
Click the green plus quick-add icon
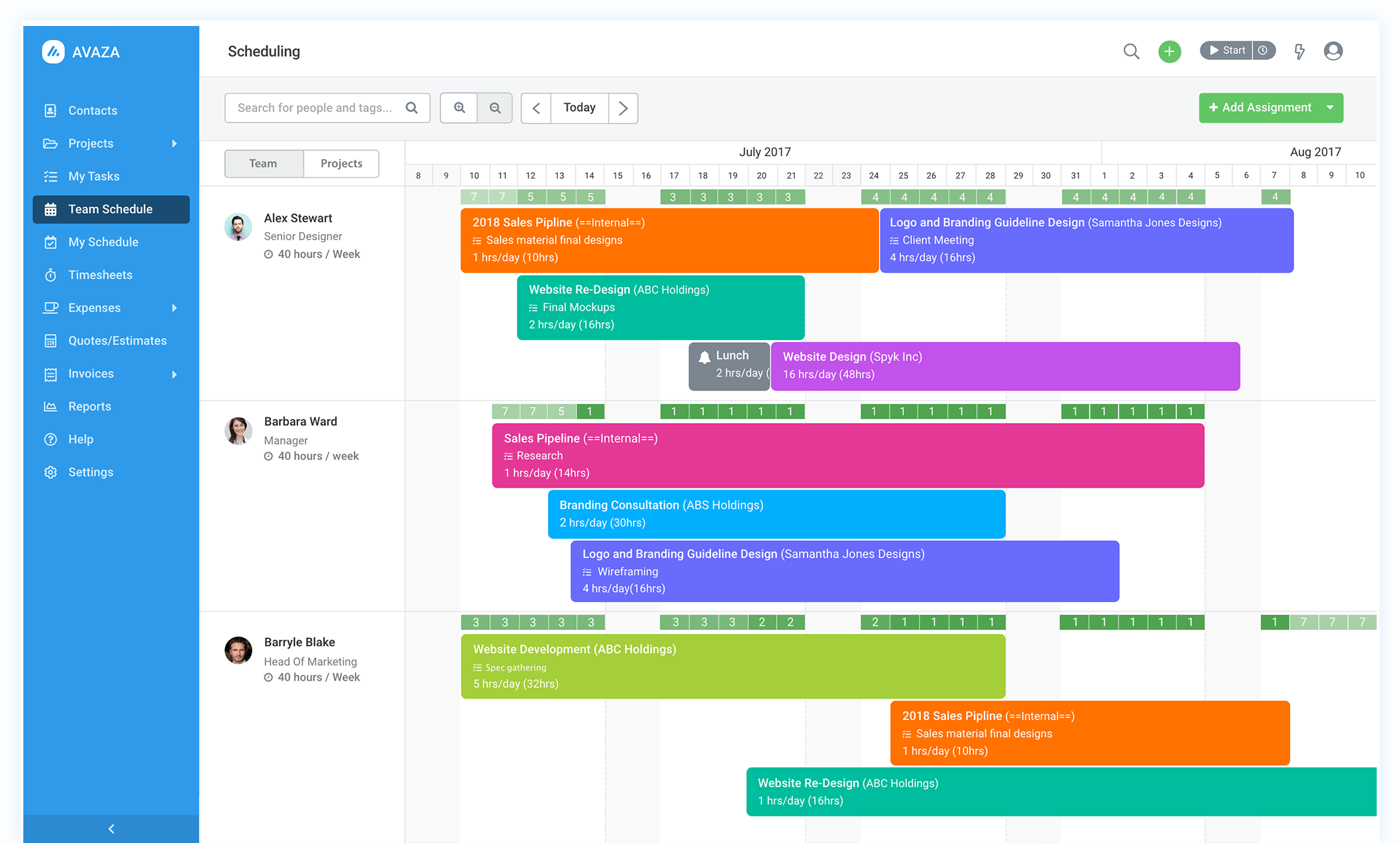[x=1170, y=51]
